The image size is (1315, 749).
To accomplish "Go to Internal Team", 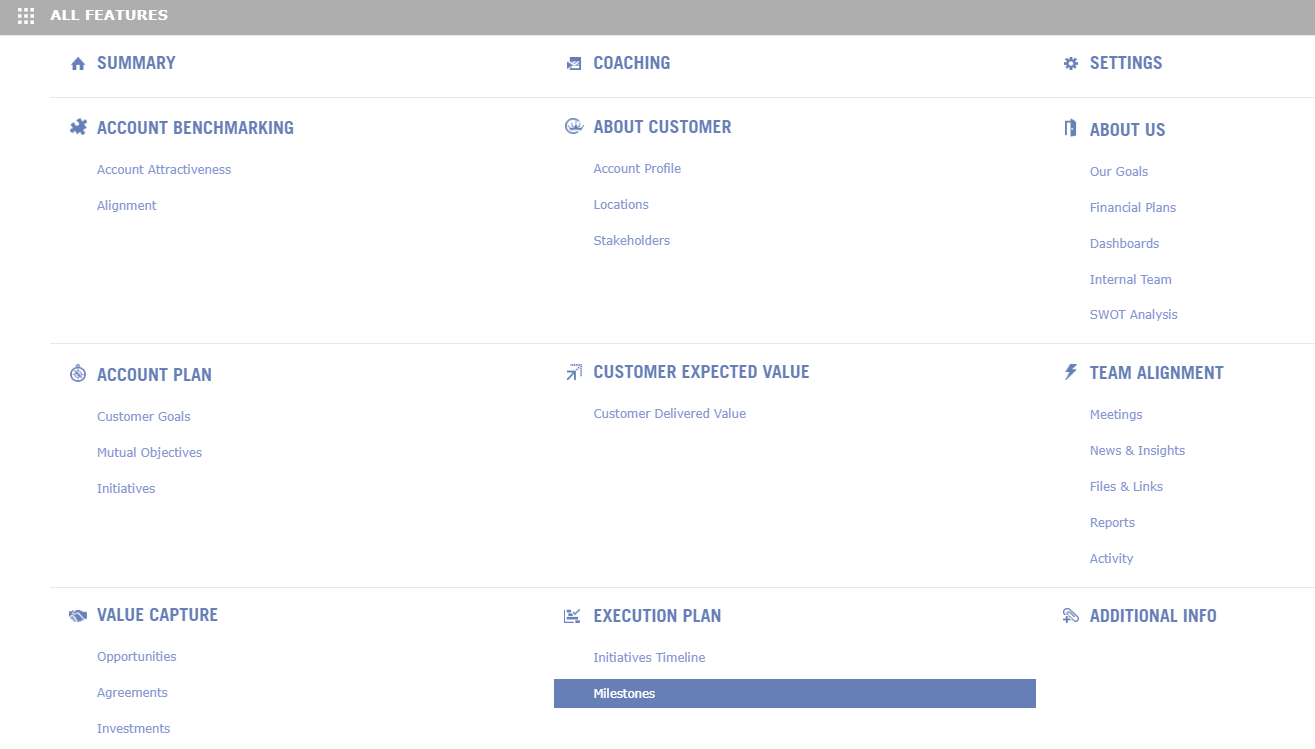I will pyautogui.click(x=1131, y=280).
